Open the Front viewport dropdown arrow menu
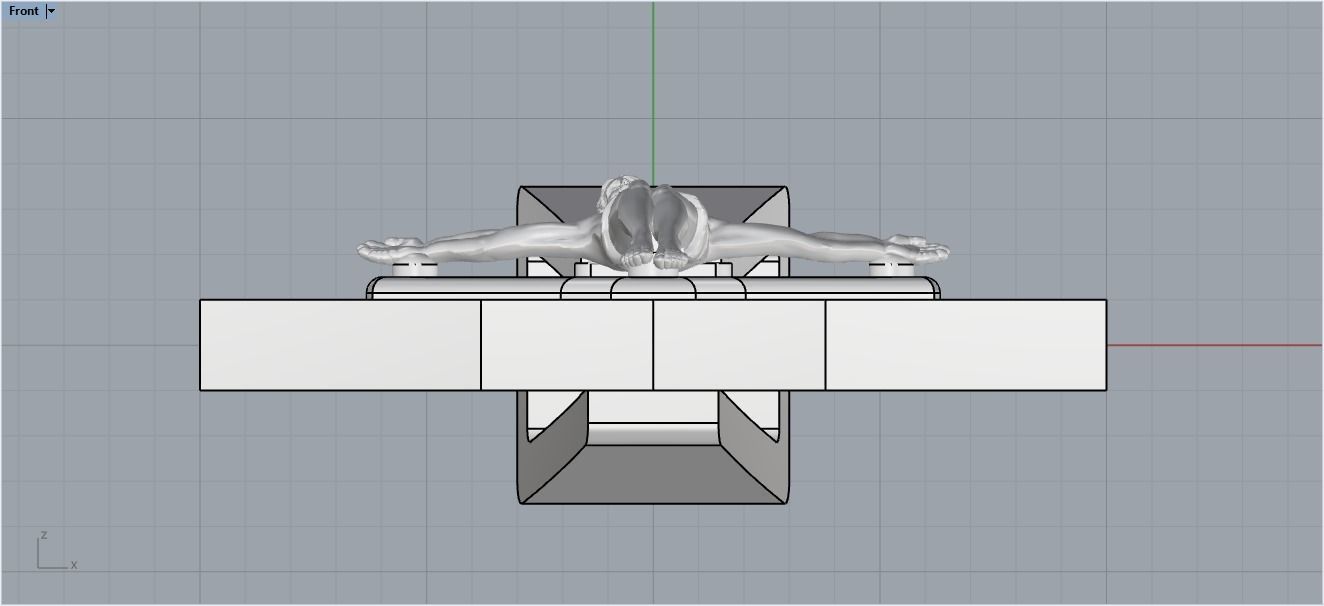Image resolution: width=1324 pixels, height=606 pixels. click(51, 11)
